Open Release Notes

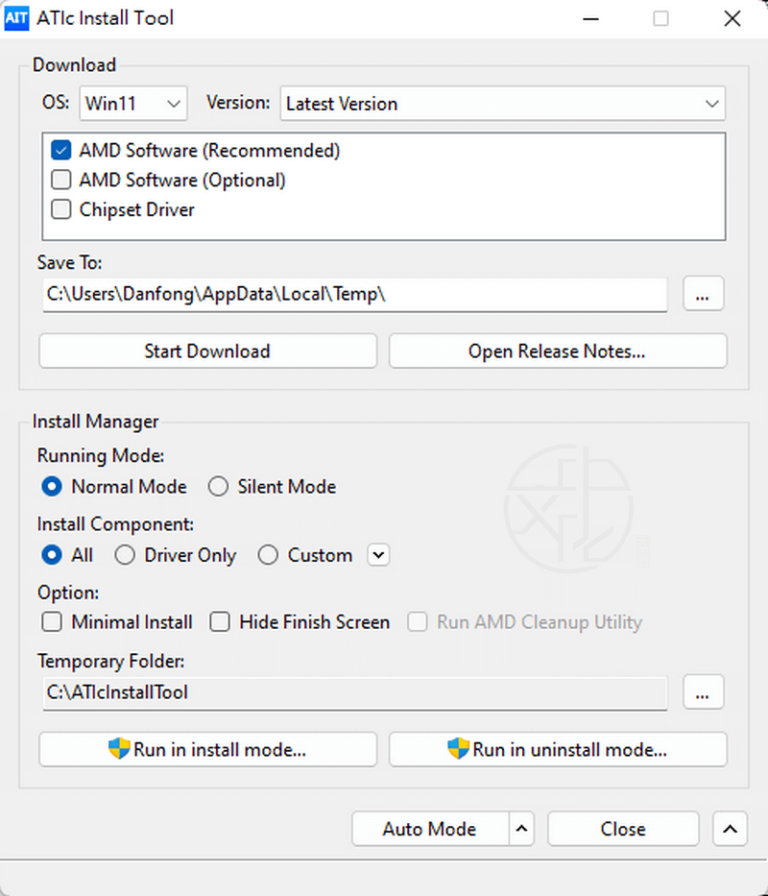click(557, 351)
